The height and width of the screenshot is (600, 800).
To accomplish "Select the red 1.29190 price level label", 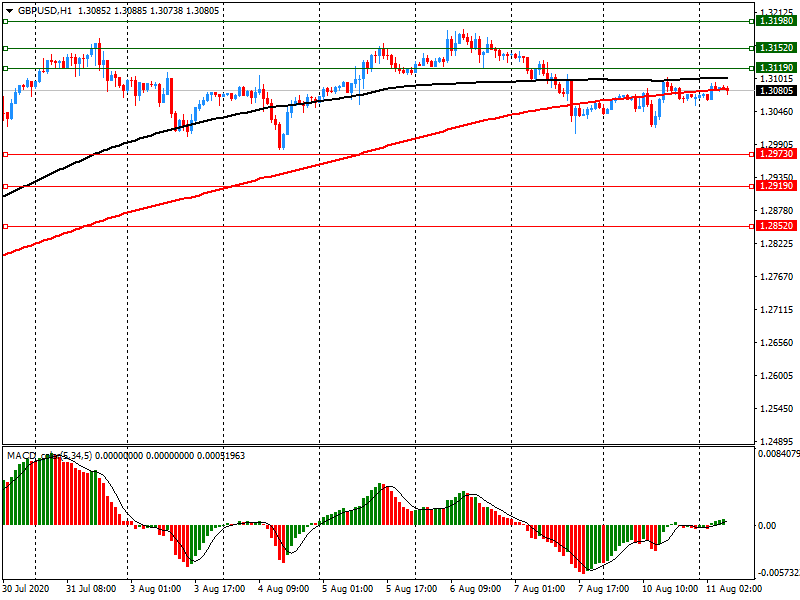I will pos(777,186).
